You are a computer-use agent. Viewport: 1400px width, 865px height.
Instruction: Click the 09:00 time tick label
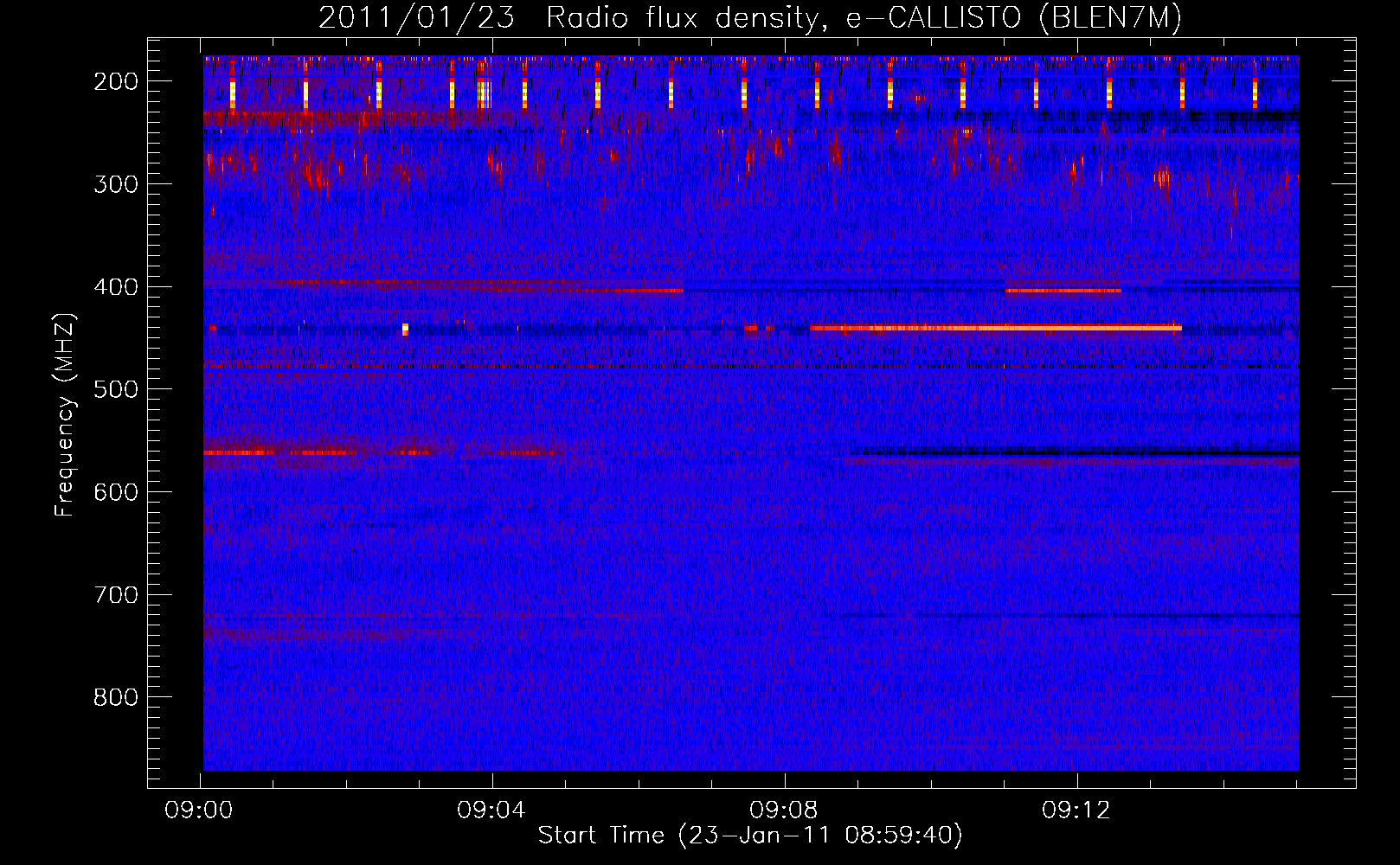coord(200,811)
